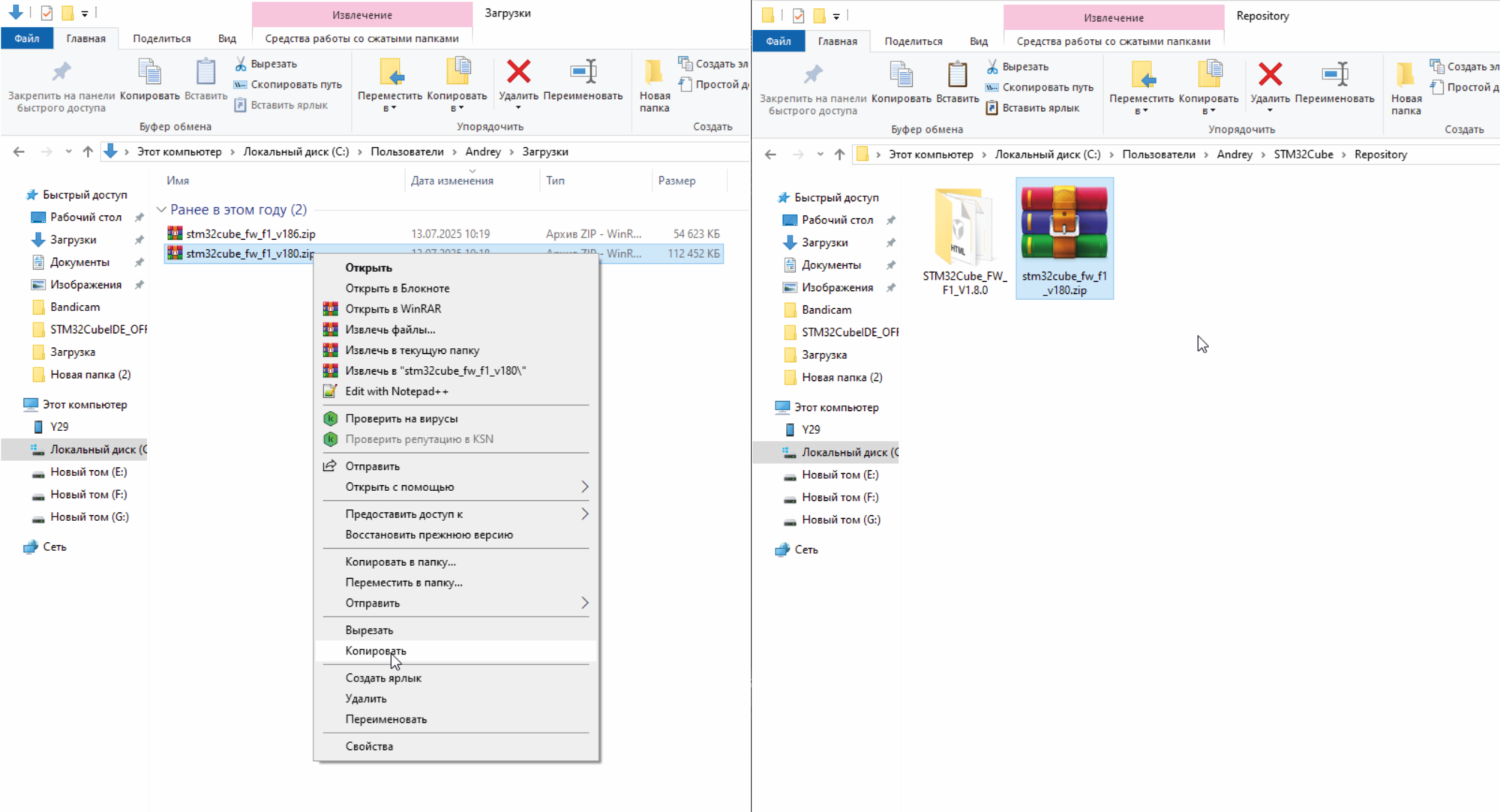Image resolution: width=1500 pixels, height=812 pixels.
Task: Select Извлечь файлы... in the context menu
Action: [456, 329]
